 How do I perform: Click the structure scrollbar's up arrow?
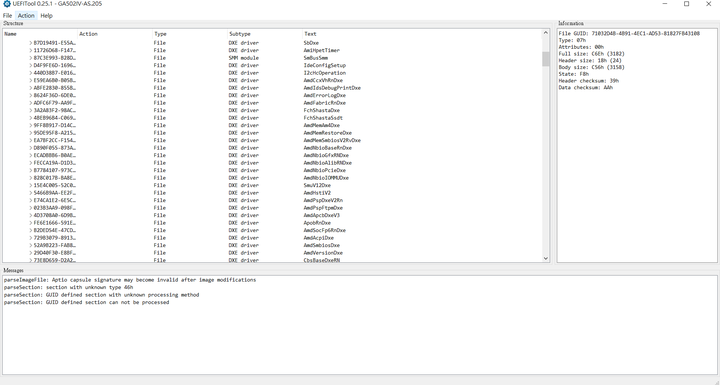(x=546, y=33)
